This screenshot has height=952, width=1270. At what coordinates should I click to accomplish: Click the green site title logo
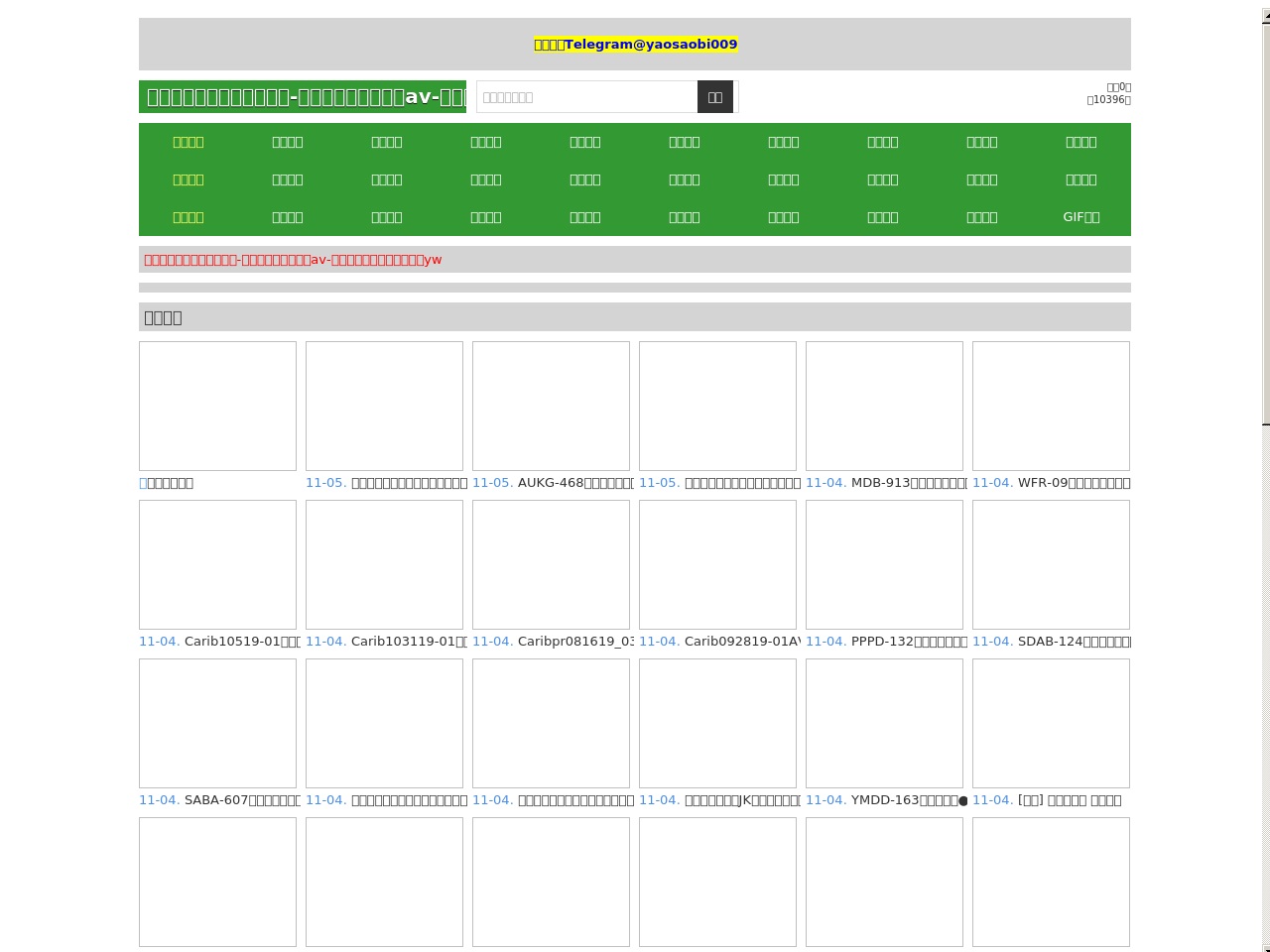pyautogui.click(x=303, y=97)
